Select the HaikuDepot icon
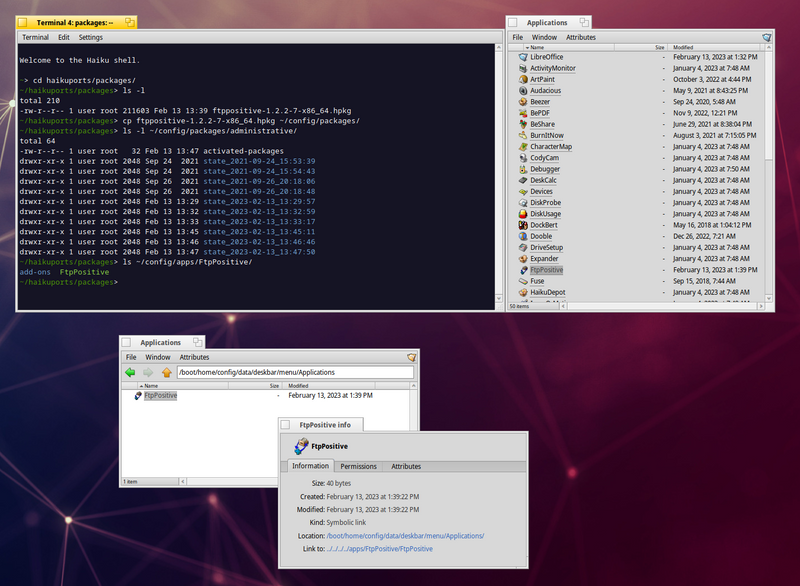The height and width of the screenshot is (586, 800). (x=523, y=292)
